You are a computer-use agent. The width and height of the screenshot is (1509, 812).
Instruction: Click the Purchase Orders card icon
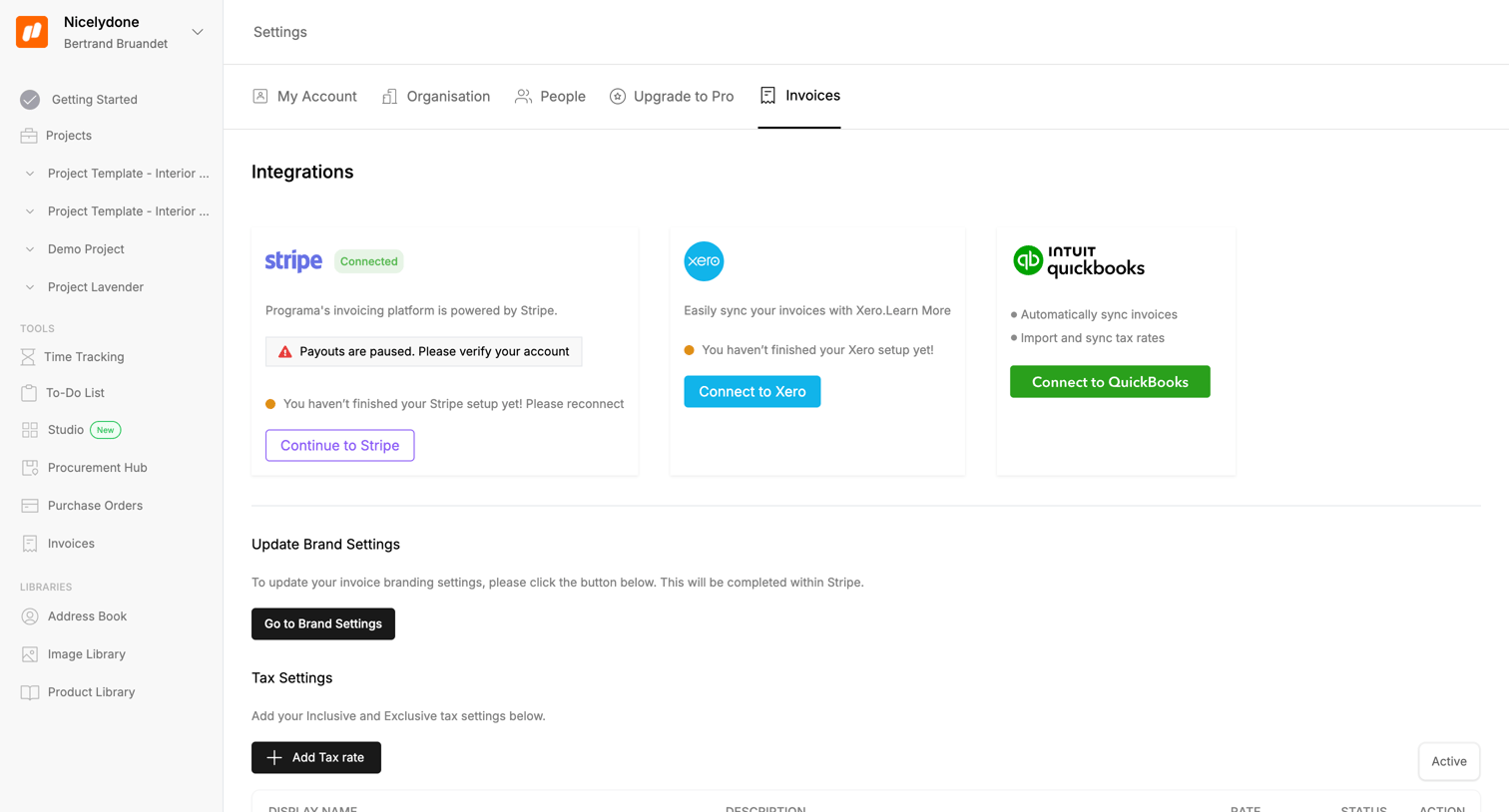pos(30,506)
